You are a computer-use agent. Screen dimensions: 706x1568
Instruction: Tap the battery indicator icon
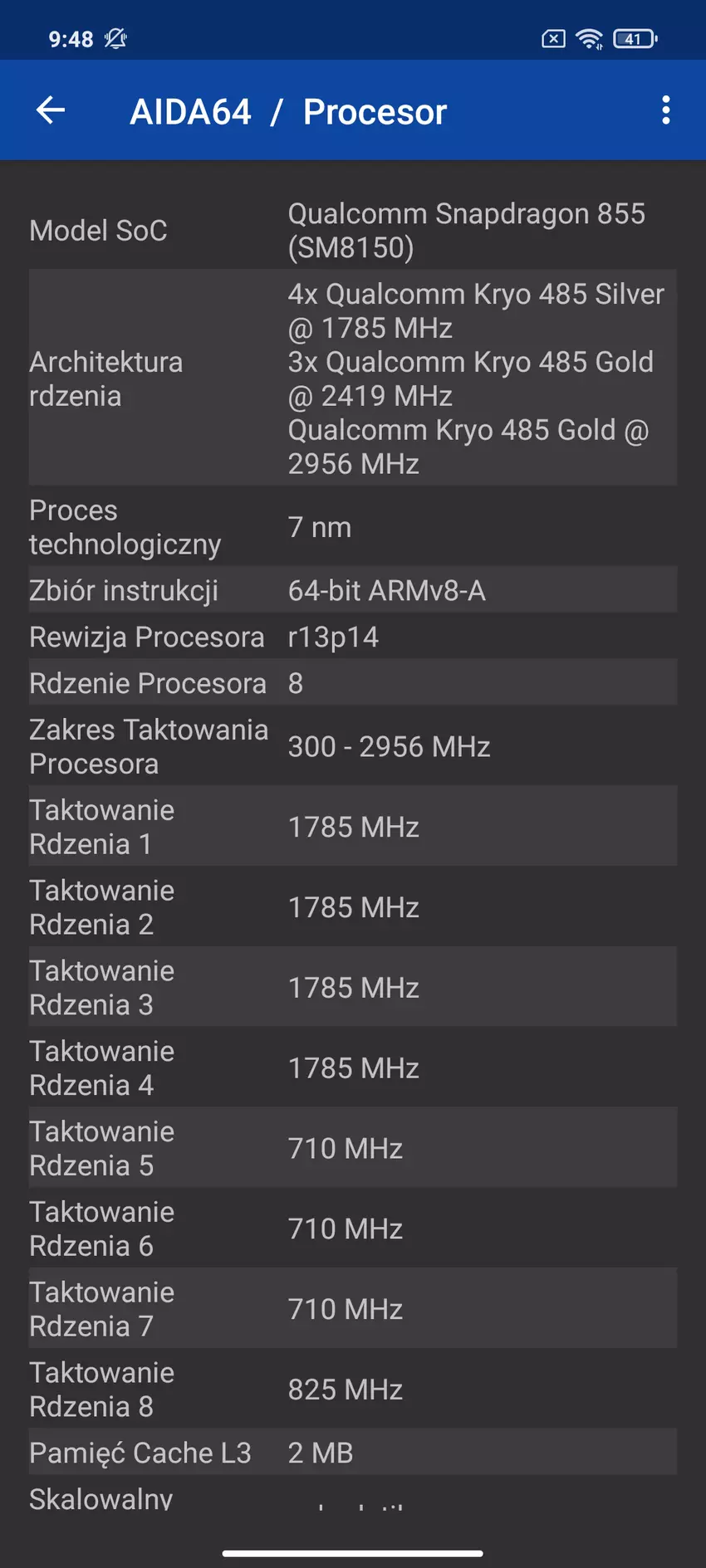(x=635, y=39)
